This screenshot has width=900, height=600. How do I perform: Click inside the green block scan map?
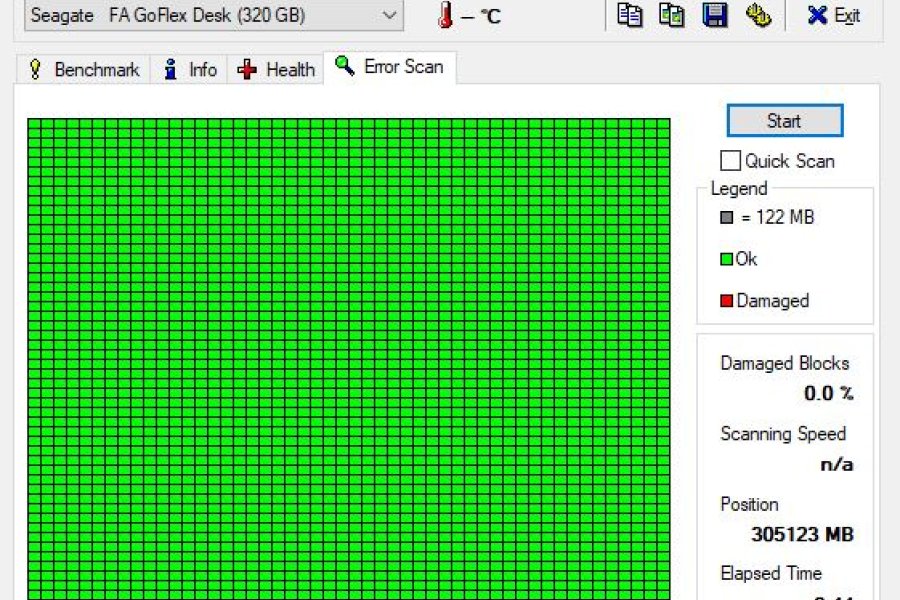coord(348,359)
